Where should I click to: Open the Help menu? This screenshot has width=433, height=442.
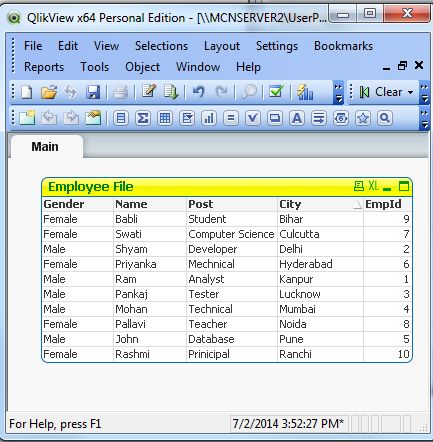(x=248, y=67)
